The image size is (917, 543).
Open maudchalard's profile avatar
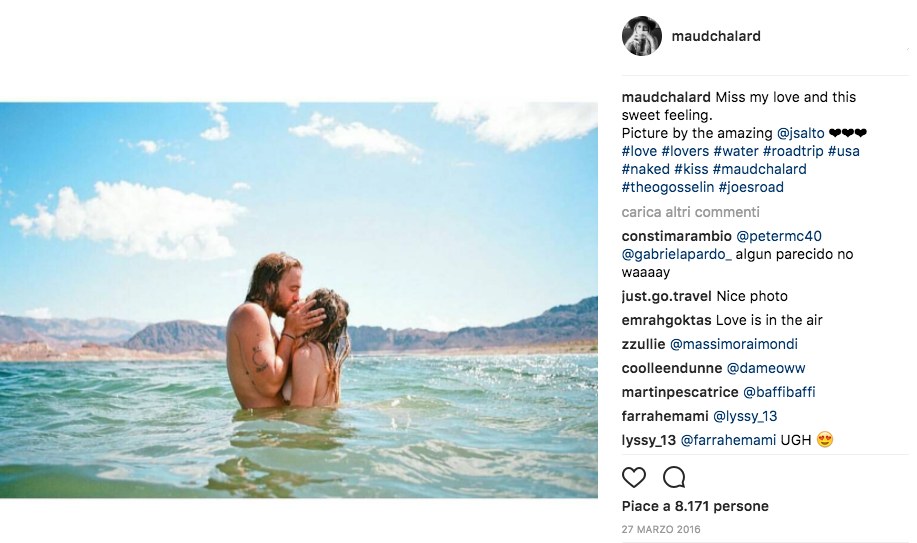641,36
